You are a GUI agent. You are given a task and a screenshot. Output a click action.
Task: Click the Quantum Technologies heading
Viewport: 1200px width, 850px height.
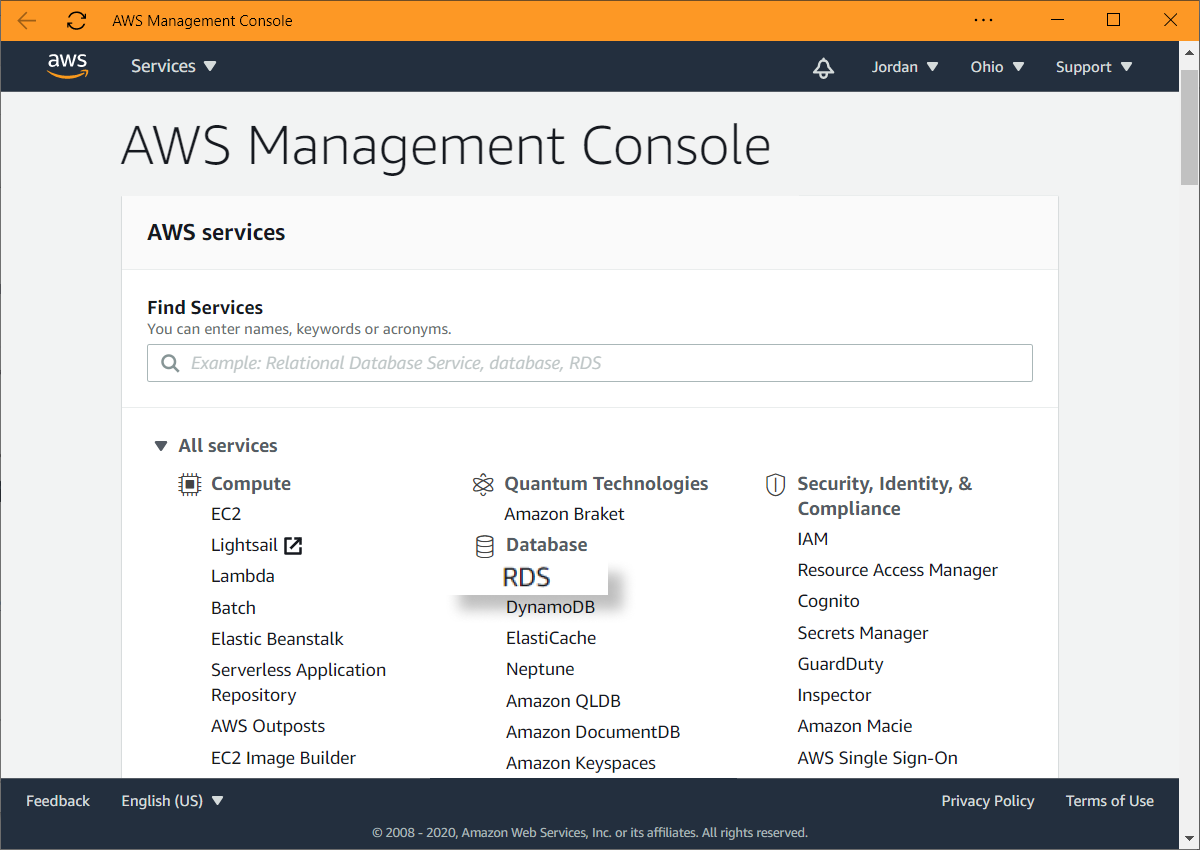pyautogui.click(x=606, y=484)
